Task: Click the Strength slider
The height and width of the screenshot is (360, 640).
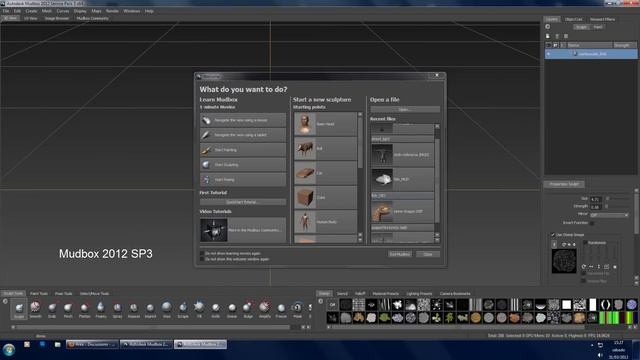Action: click(x=618, y=207)
